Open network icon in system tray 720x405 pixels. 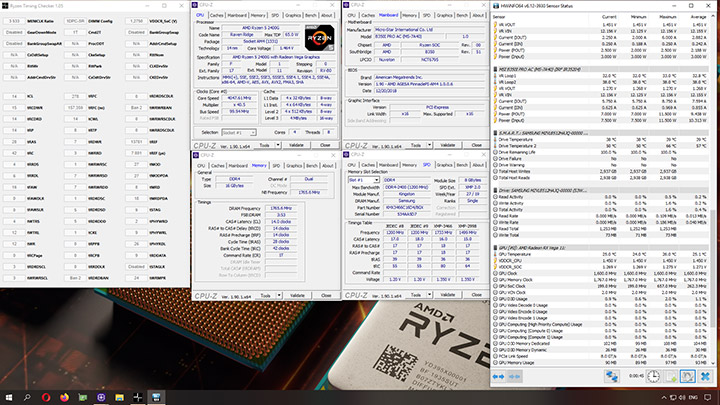coord(673,398)
